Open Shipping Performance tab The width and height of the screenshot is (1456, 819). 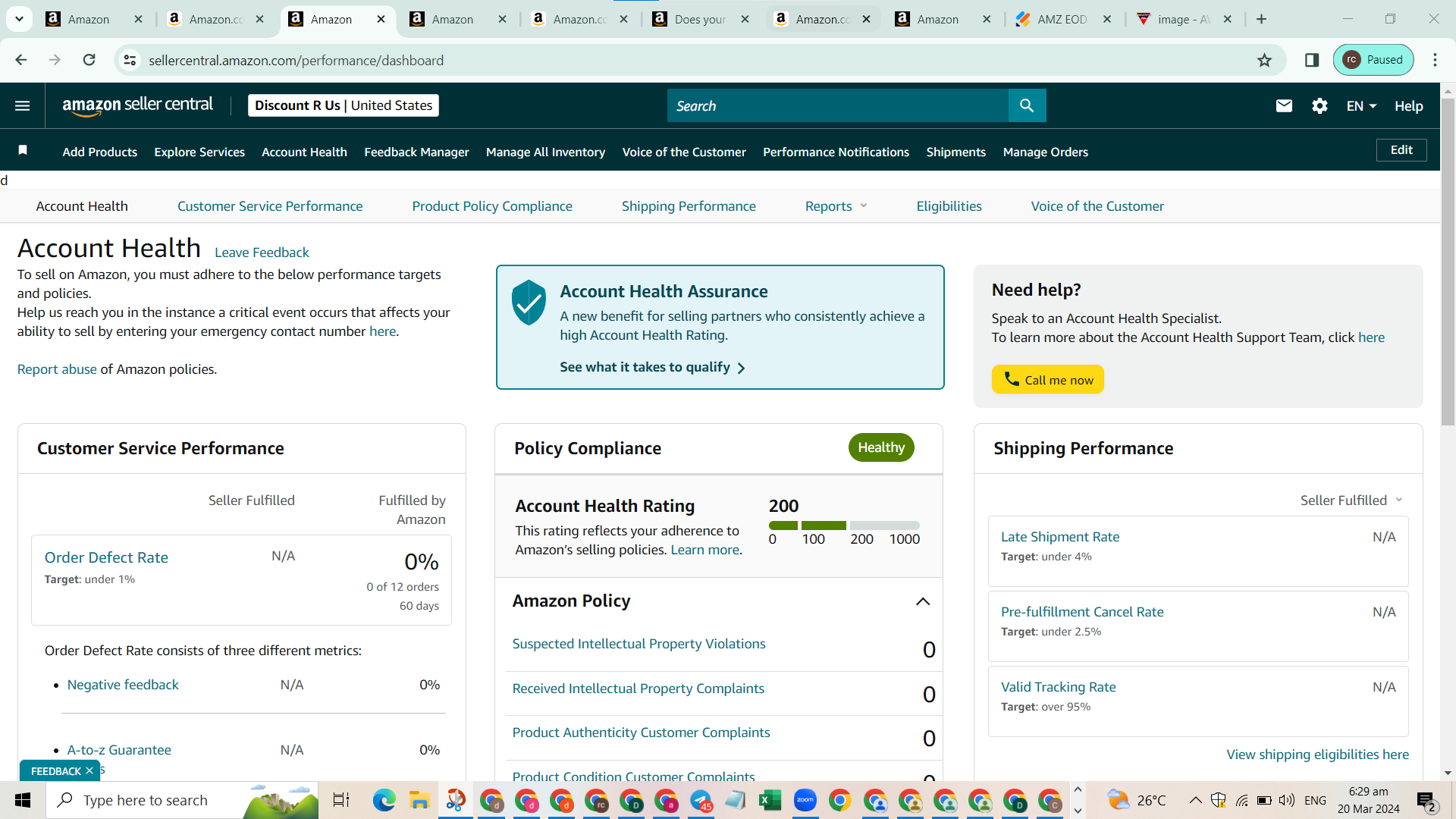pyautogui.click(x=689, y=206)
